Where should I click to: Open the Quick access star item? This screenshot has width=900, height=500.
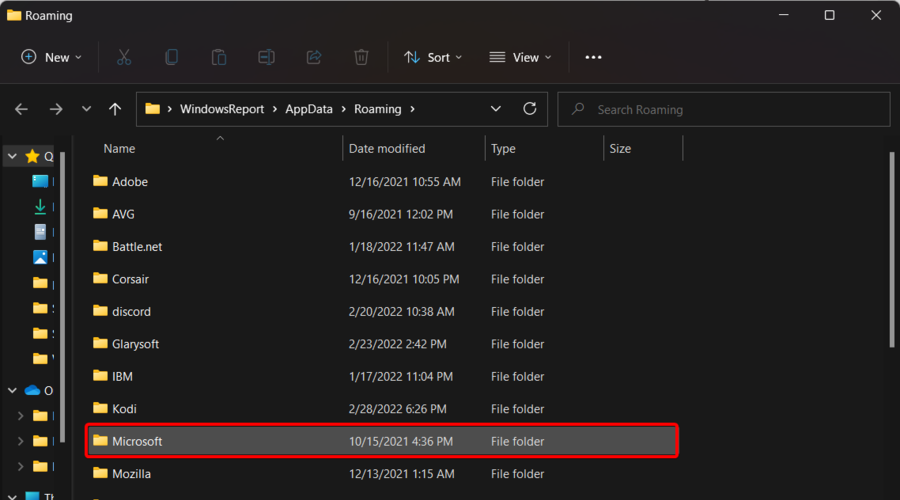[33, 156]
